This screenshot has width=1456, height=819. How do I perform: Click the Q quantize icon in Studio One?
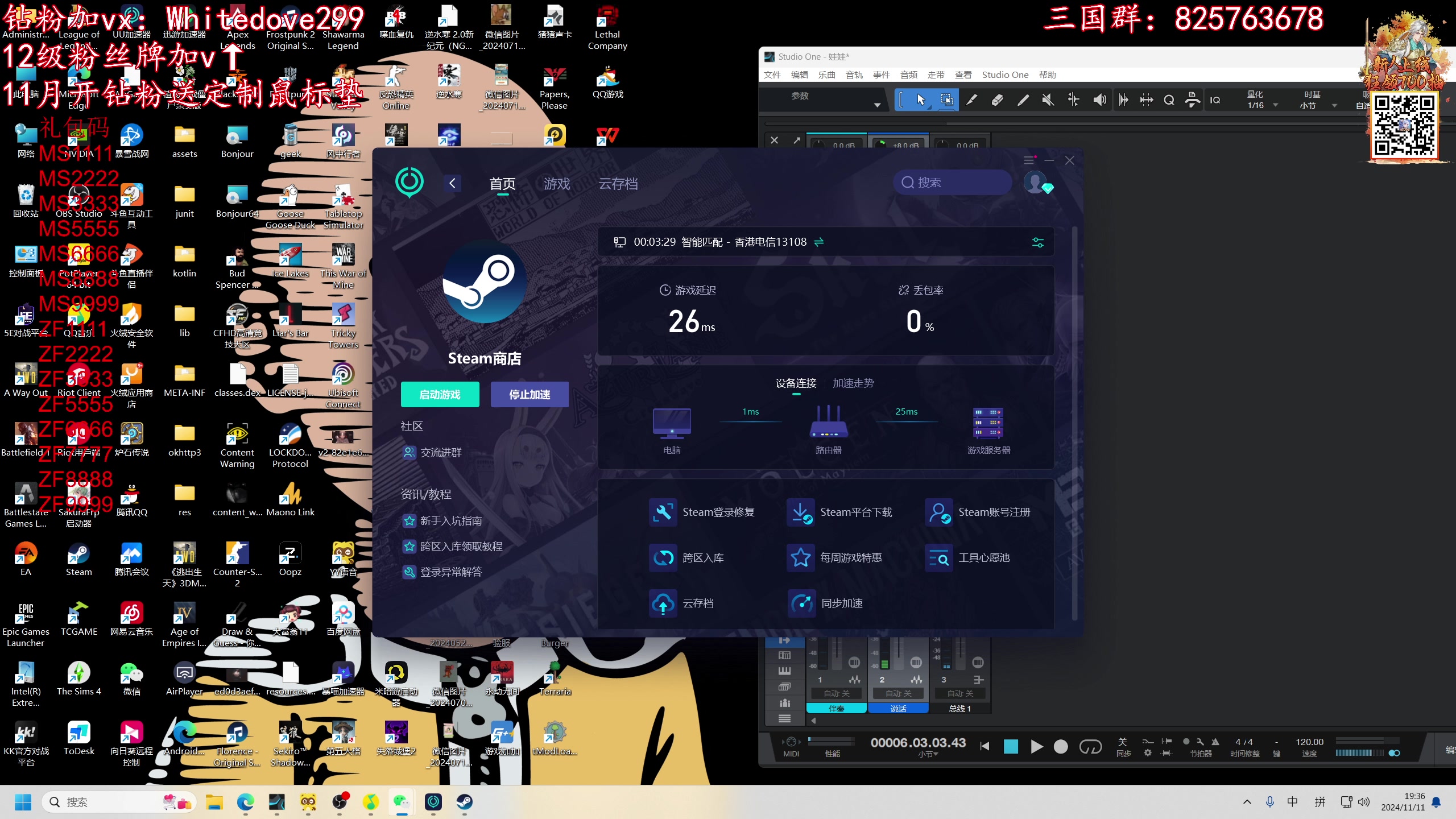1169,100
